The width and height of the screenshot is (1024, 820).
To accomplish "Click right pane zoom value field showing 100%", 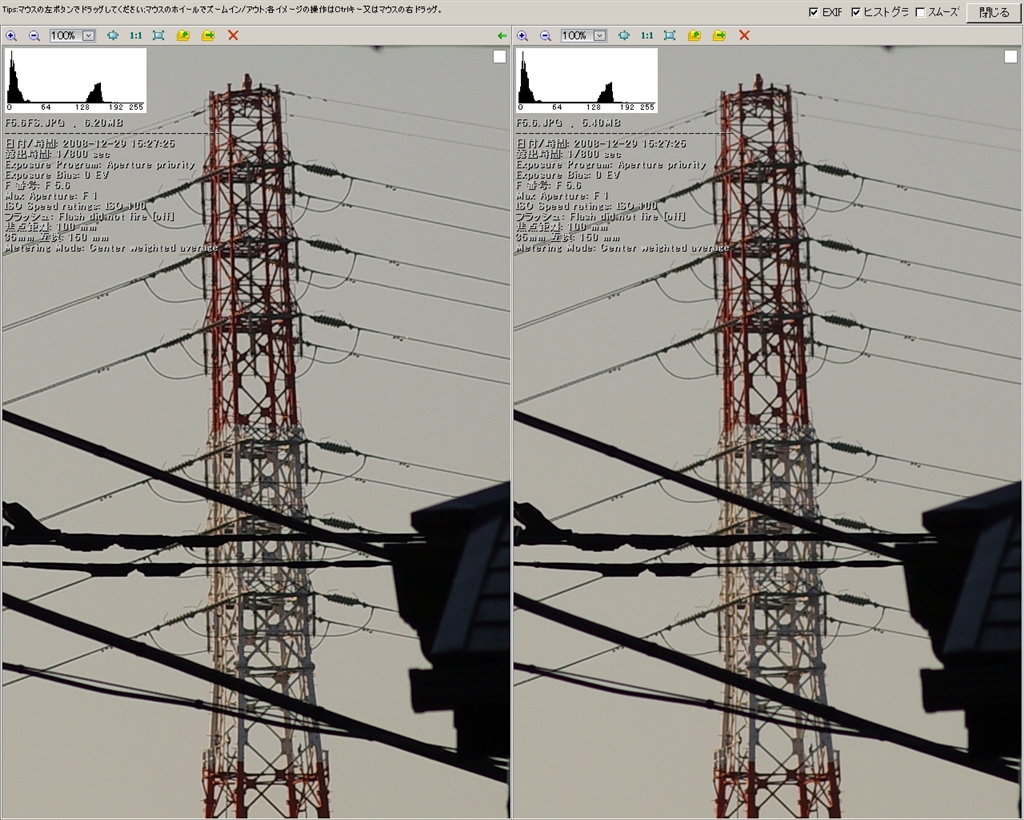I will coord(577,36).
